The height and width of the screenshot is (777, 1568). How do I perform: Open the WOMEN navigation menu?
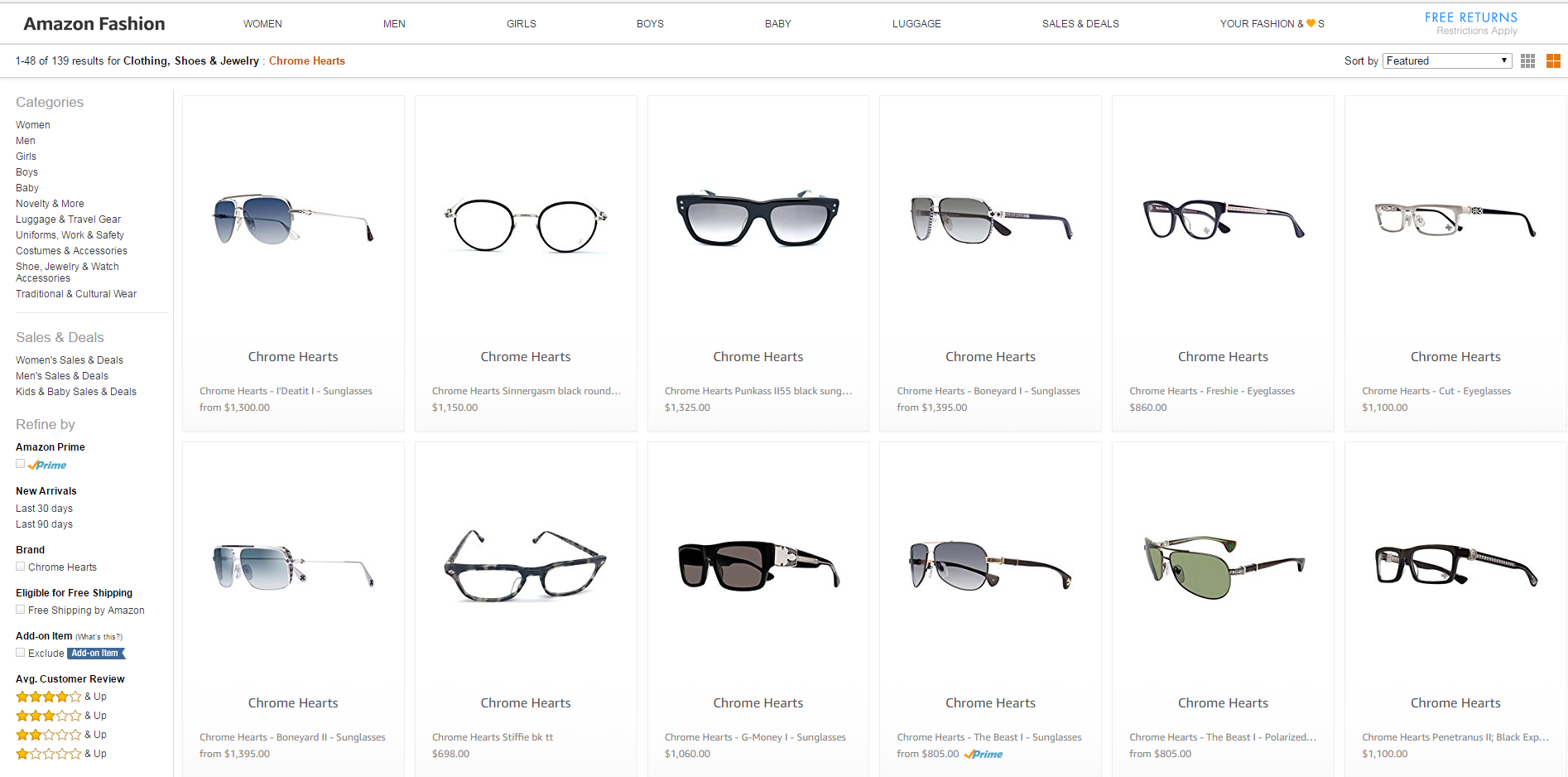pos(262,24)
